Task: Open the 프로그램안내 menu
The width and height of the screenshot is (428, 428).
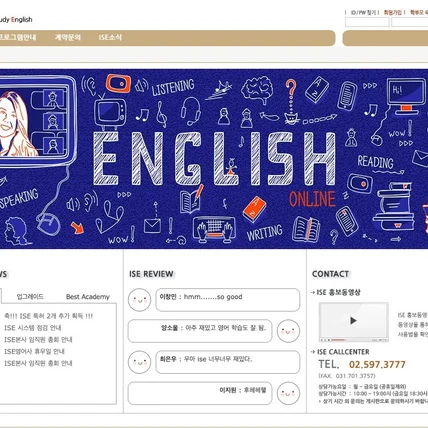Action: pyautogui.click(x=18, y=37)
